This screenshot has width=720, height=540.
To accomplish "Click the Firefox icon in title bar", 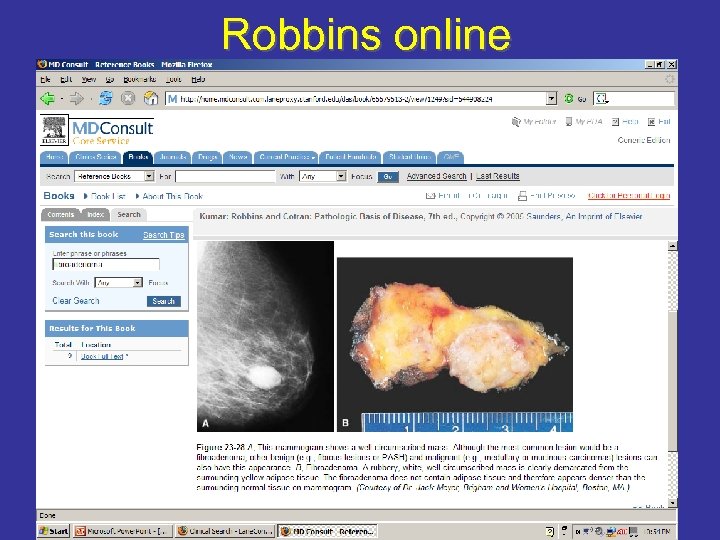I will tap(42, 64).
